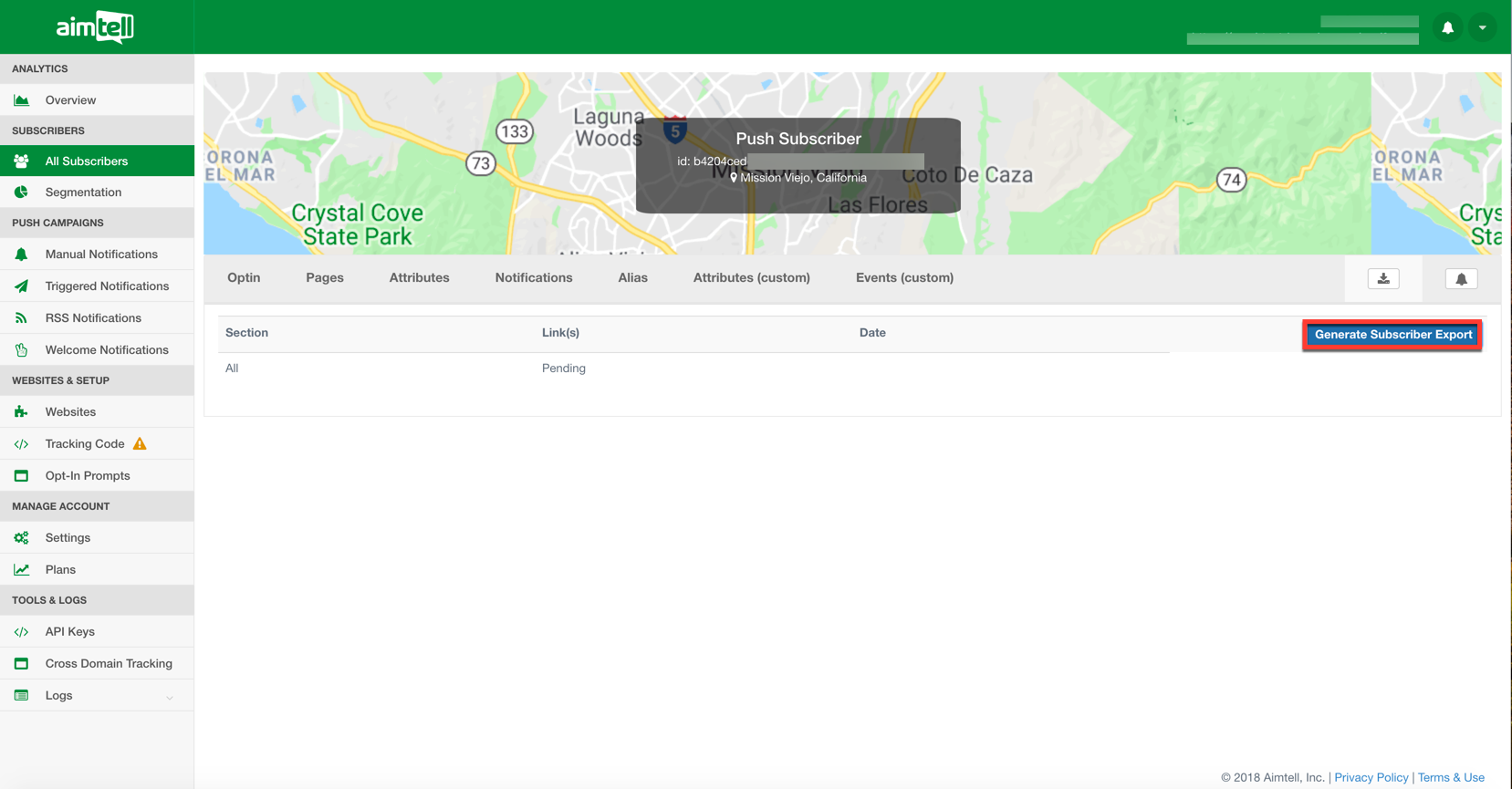Switch to the Attributes (custom) tab
Image resolution: width=1512 pixels, height=789 pixels.
pyautogui.click(x=751, y=278)
